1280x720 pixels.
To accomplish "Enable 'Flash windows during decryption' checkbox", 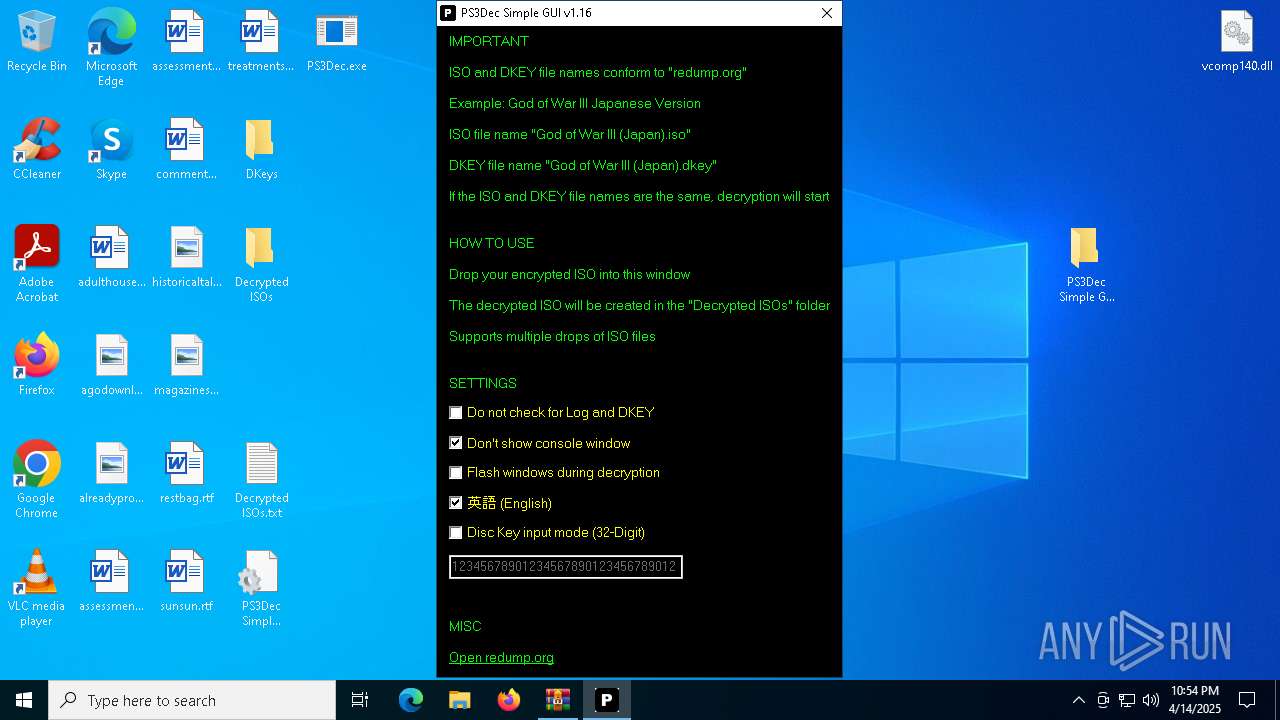I will pos(456,472).
